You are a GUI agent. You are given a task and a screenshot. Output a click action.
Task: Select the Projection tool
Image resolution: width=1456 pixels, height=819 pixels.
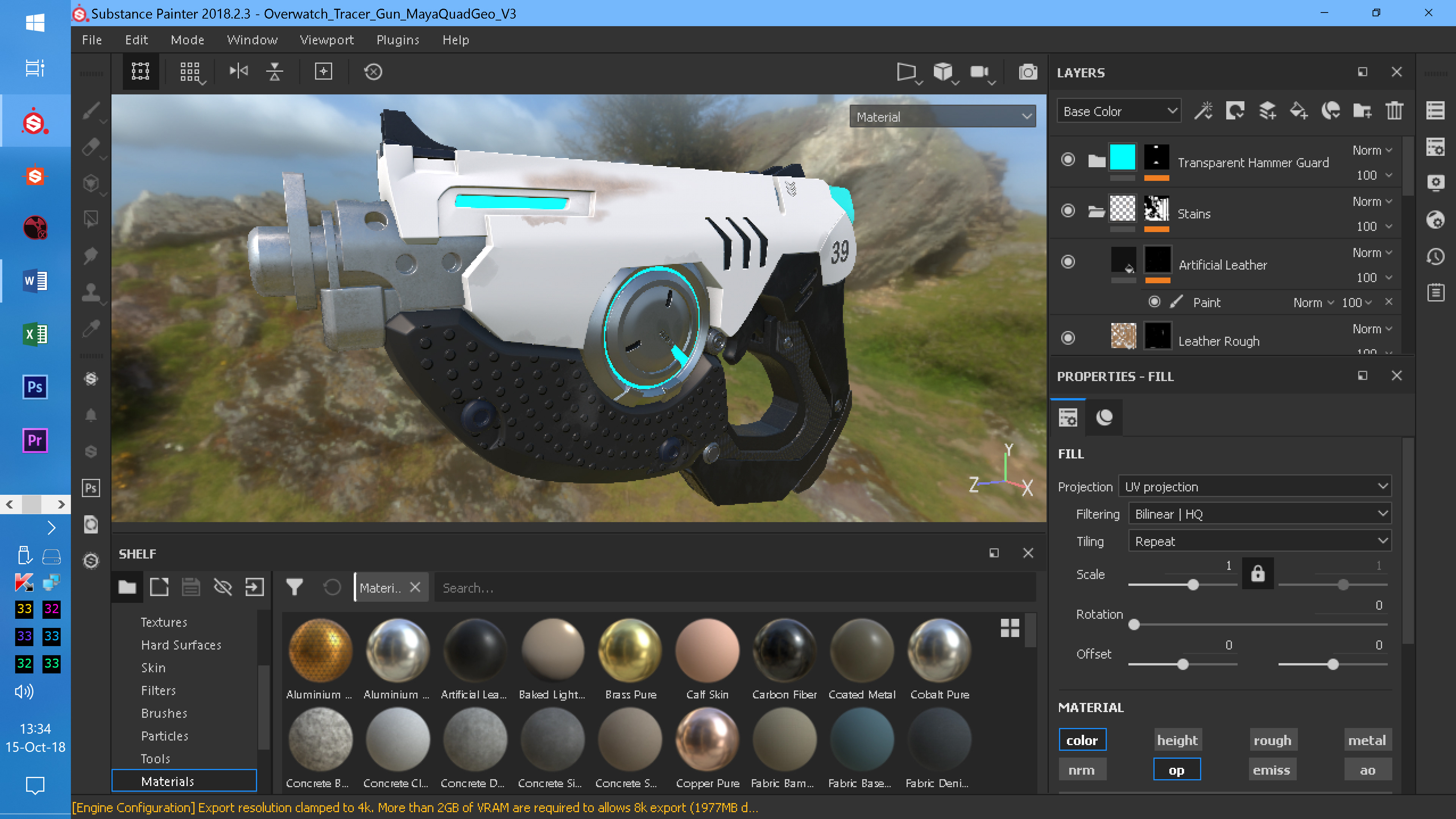pos(91,183)
